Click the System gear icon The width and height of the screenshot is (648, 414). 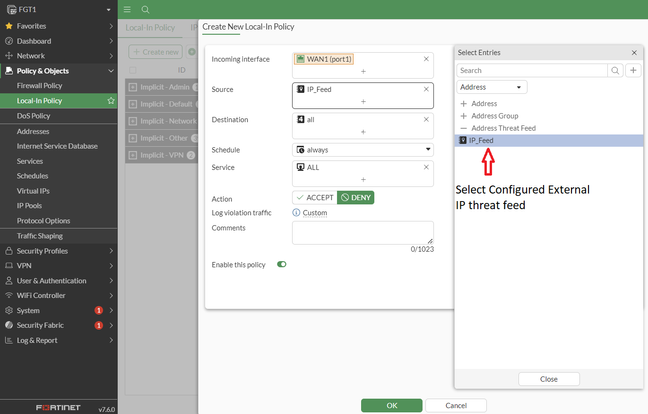click(x=9, y=310)
